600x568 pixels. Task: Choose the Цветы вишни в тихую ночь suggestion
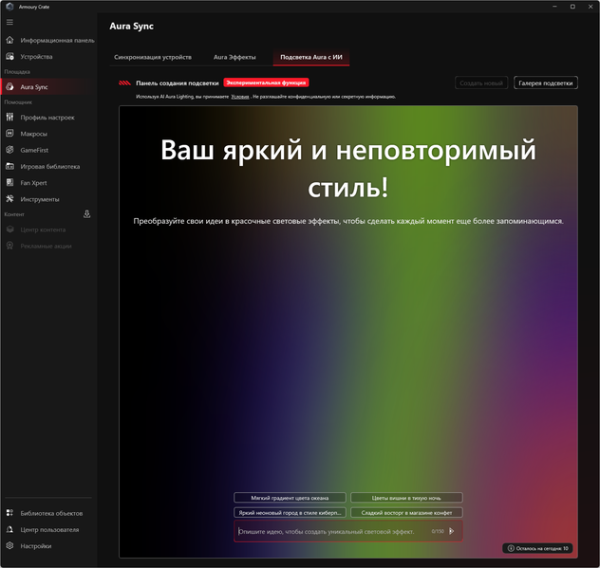coord(406,498)
